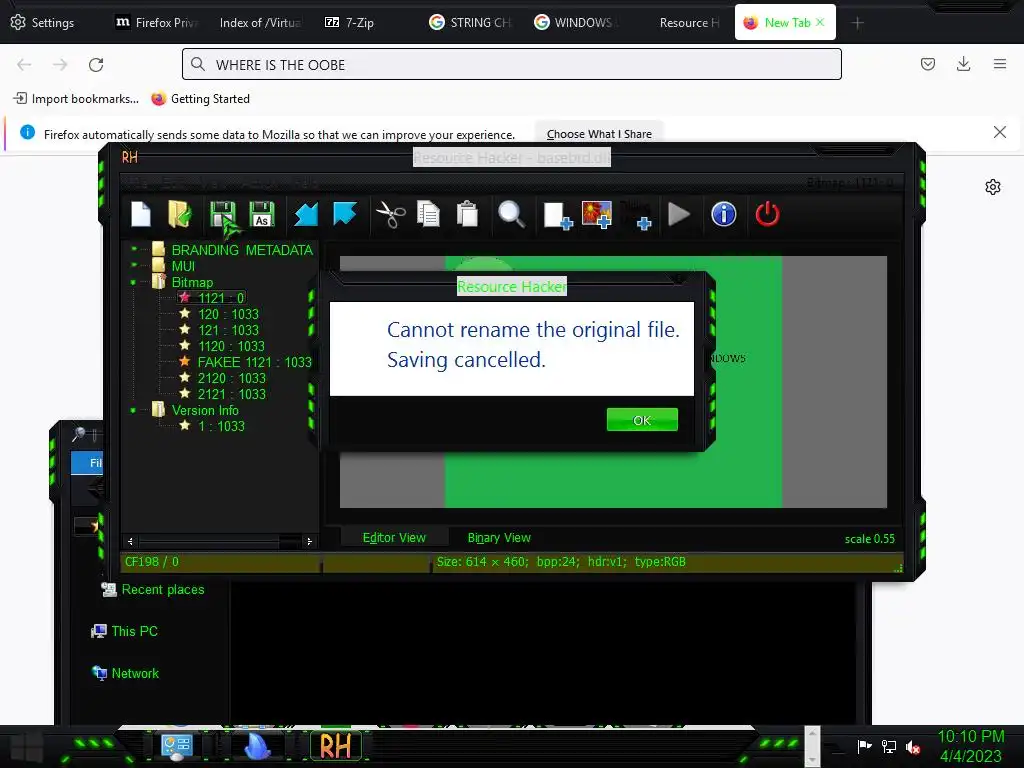This screenshot has width=1024, height=768.
Task: Click the blue Info icon
Action: coord(724,214)
